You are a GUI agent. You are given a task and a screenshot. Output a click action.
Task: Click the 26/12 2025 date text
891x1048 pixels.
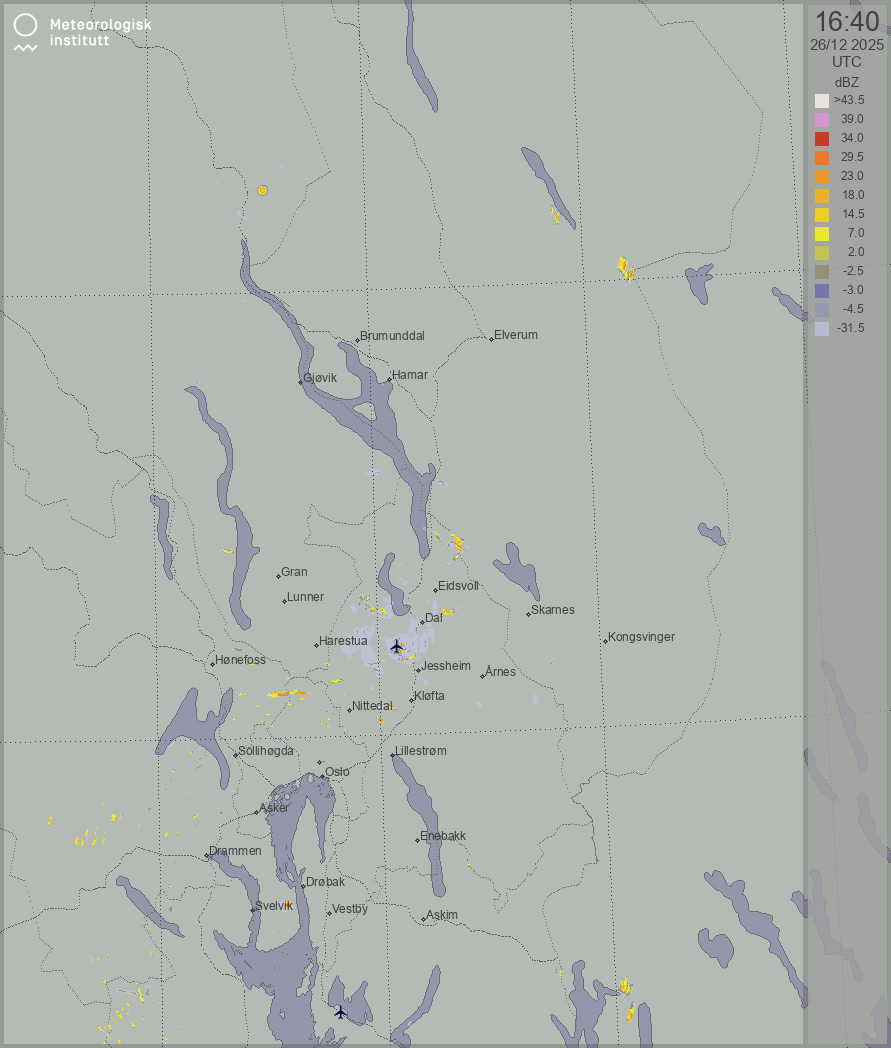pyautogui.click(x=846, y=45)
